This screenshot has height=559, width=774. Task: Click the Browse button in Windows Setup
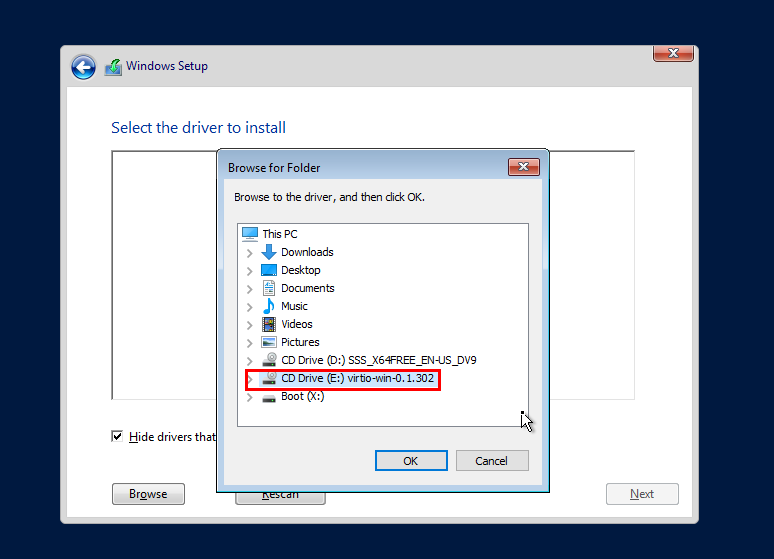point(148,494)
